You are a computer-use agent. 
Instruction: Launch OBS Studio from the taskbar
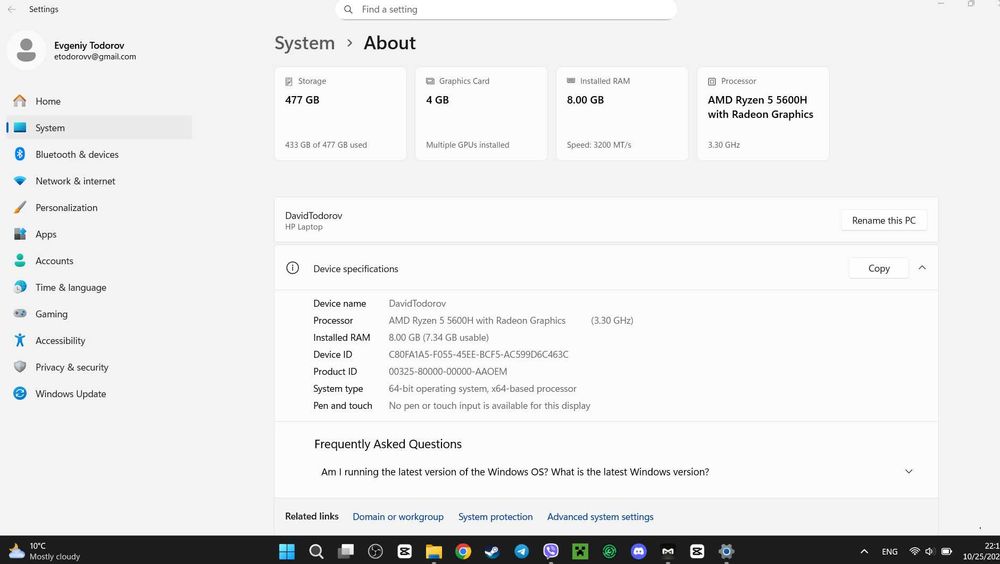coord(375,551)
